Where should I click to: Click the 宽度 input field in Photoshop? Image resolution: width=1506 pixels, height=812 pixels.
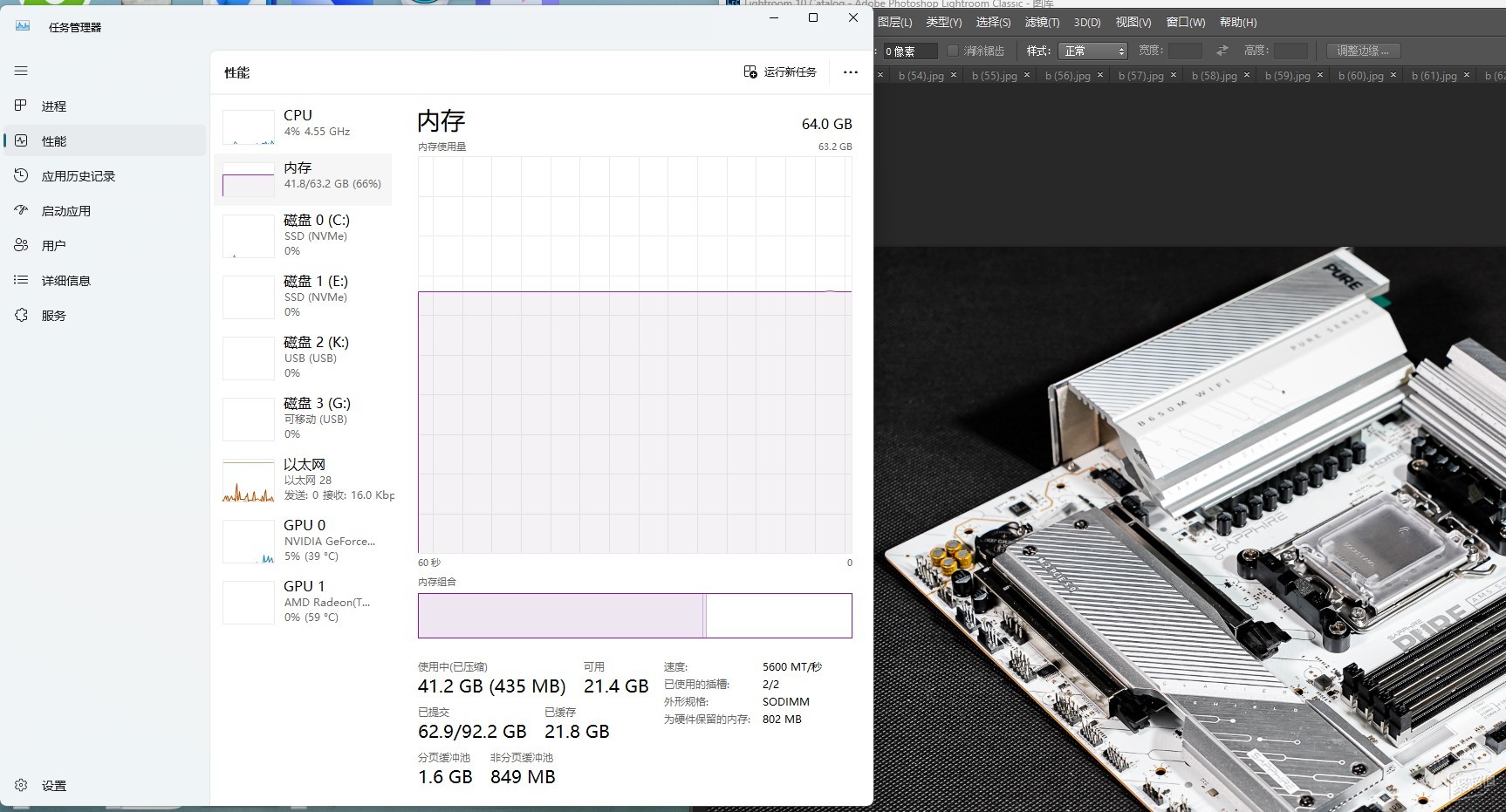coord(1185,51)
